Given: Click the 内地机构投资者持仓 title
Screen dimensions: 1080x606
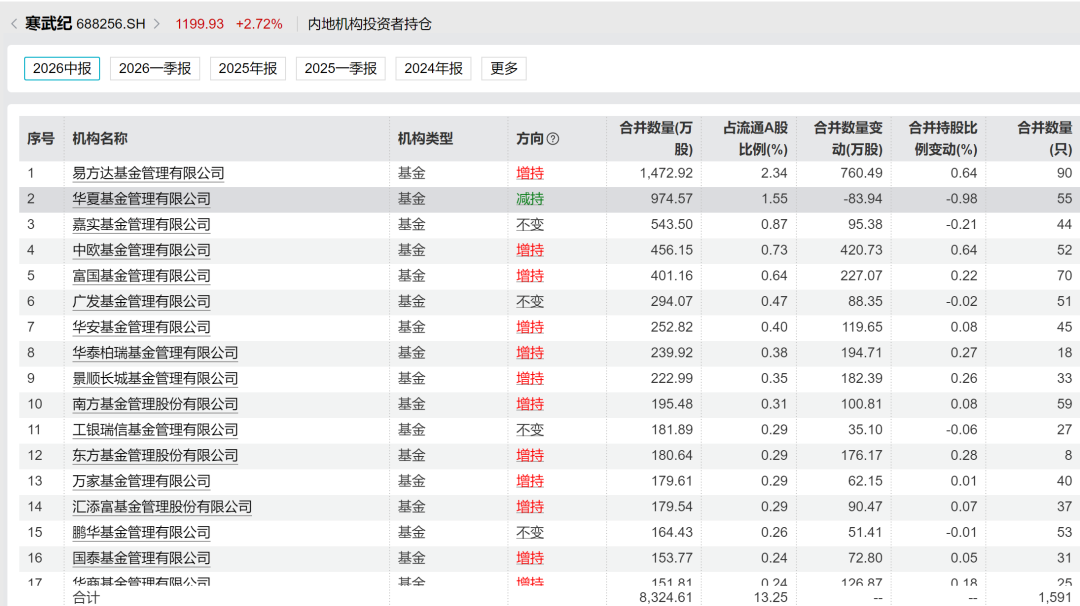Looking at the screenshot, I should 370,24.
